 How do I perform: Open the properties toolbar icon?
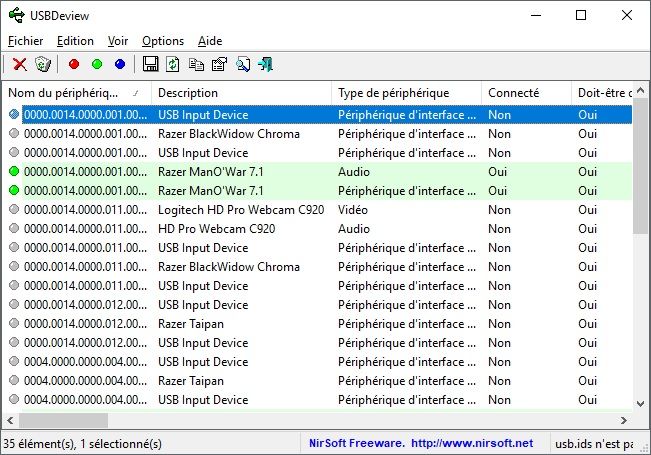pos(219,64)
